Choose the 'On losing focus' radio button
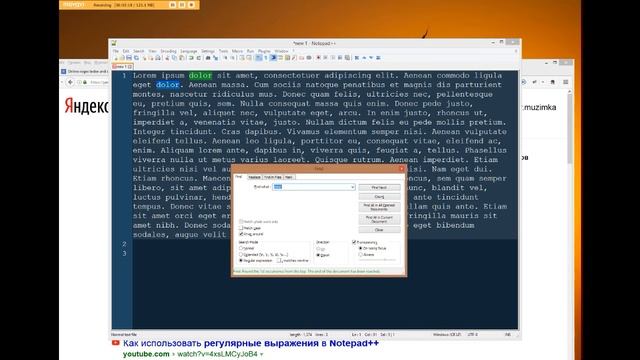 tap(360, 248)
